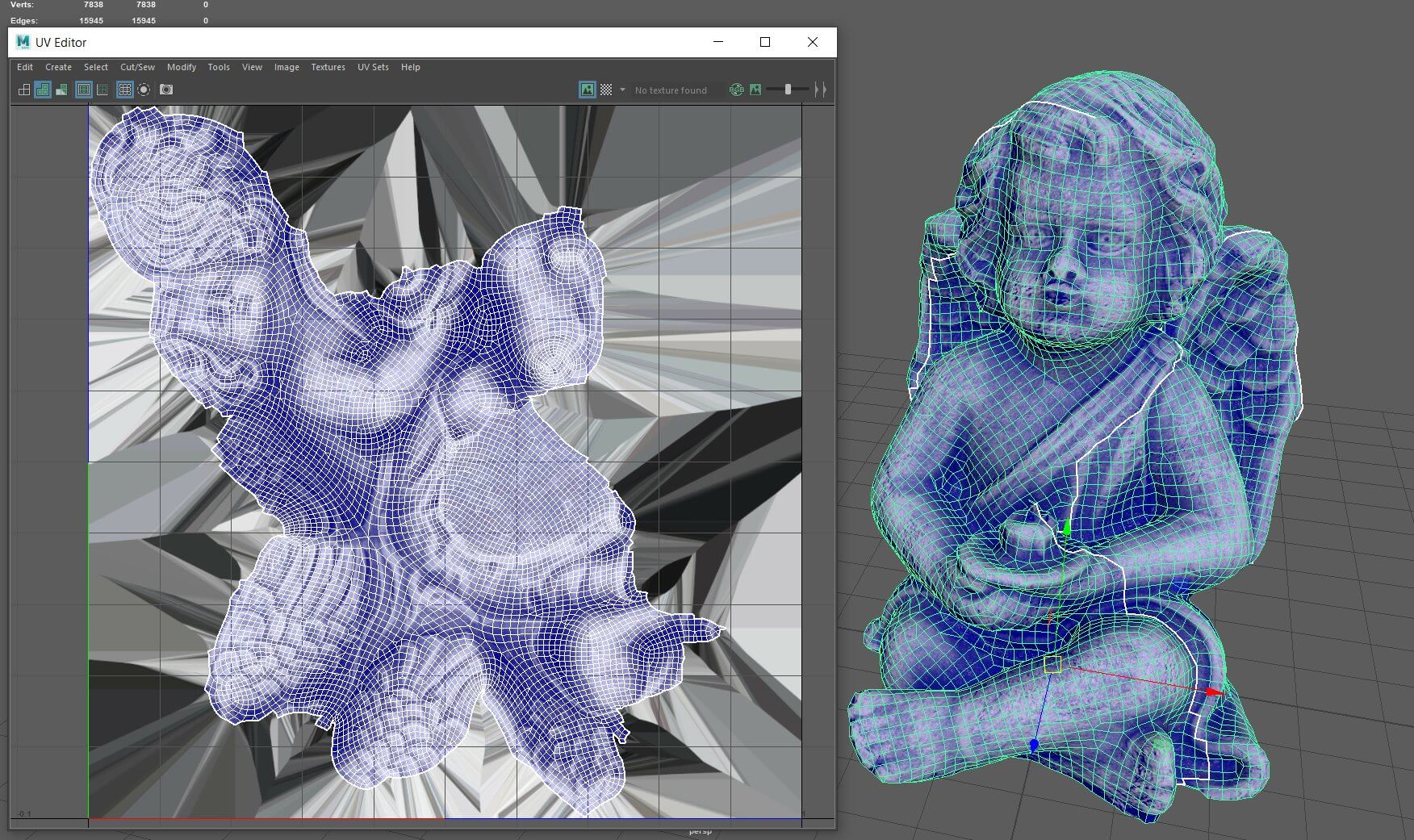
Task: Open the UV Sets menu
Action: coord(373,67)
